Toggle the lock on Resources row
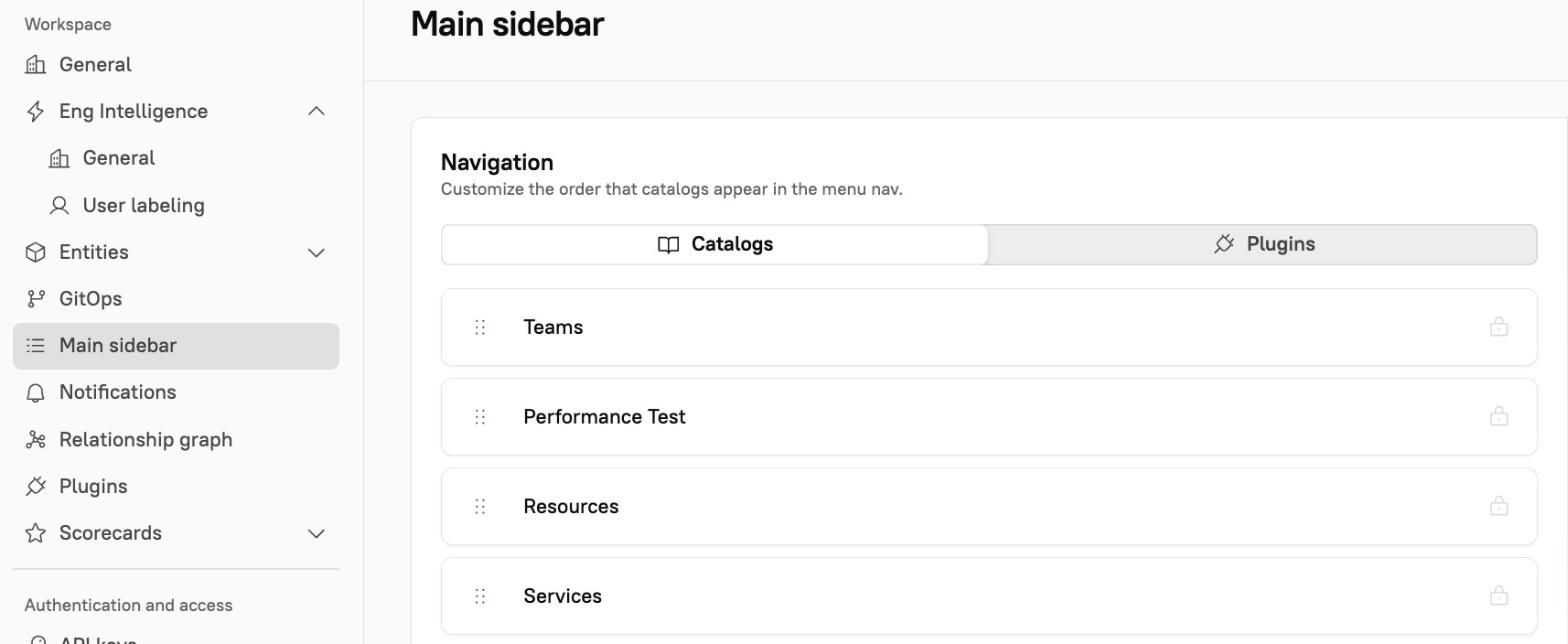Screen dimensions: 1568x644 pyautogui.click(x=1498, y=506)
